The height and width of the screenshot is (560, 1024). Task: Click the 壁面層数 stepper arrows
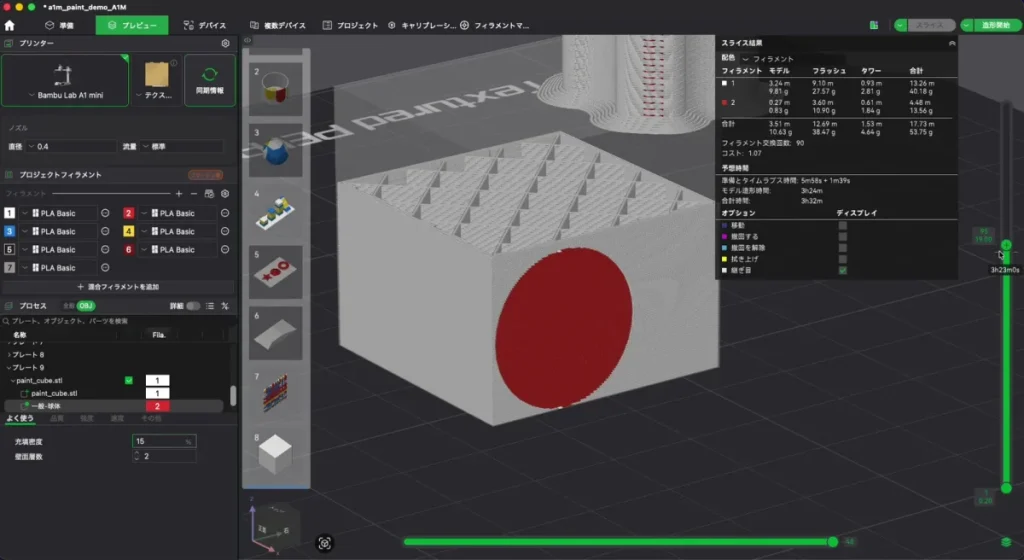136,457
